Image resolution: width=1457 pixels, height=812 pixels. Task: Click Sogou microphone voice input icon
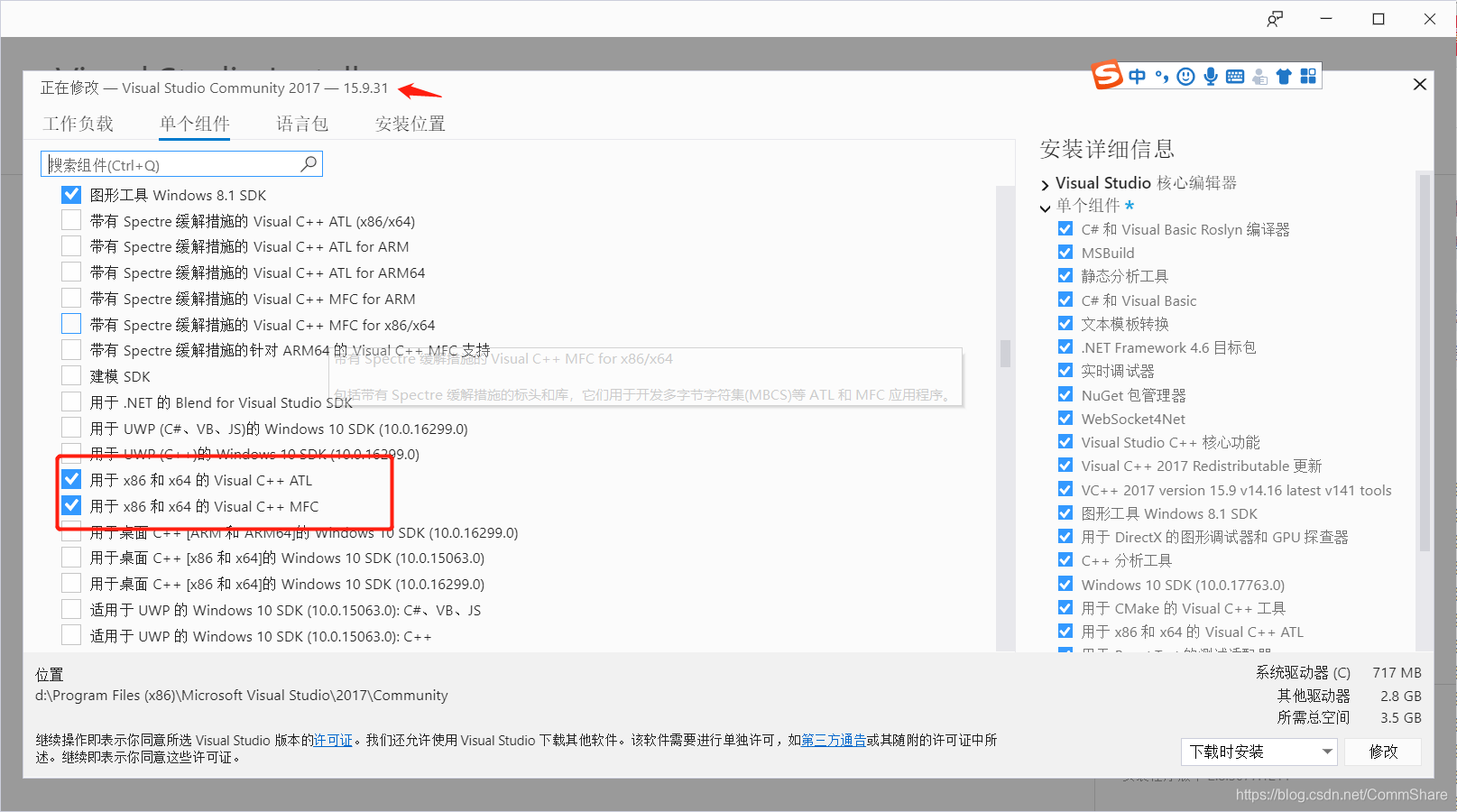(1211, 77)
